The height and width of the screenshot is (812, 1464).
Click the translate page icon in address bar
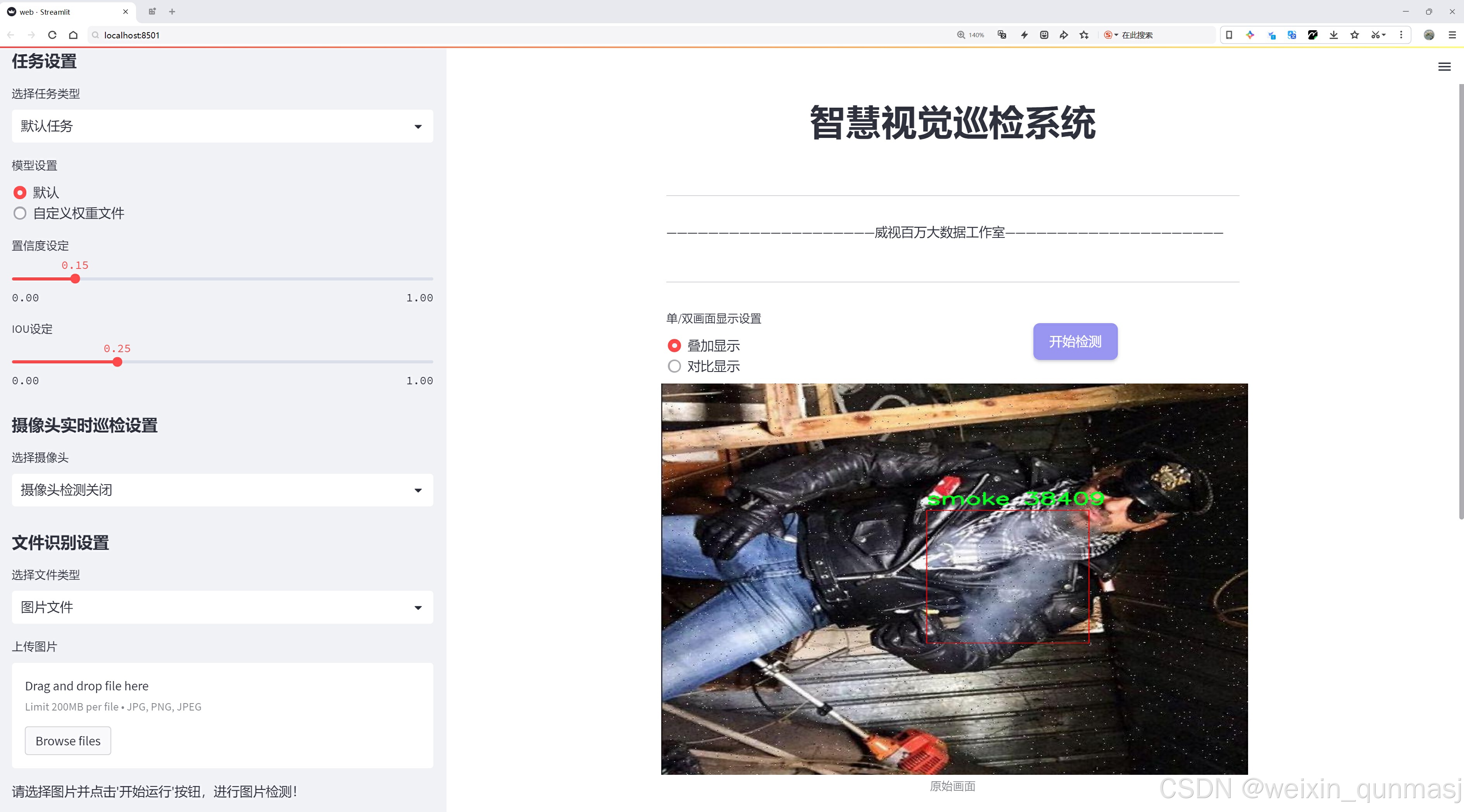pyautogui.click(x=1002, y=35)
